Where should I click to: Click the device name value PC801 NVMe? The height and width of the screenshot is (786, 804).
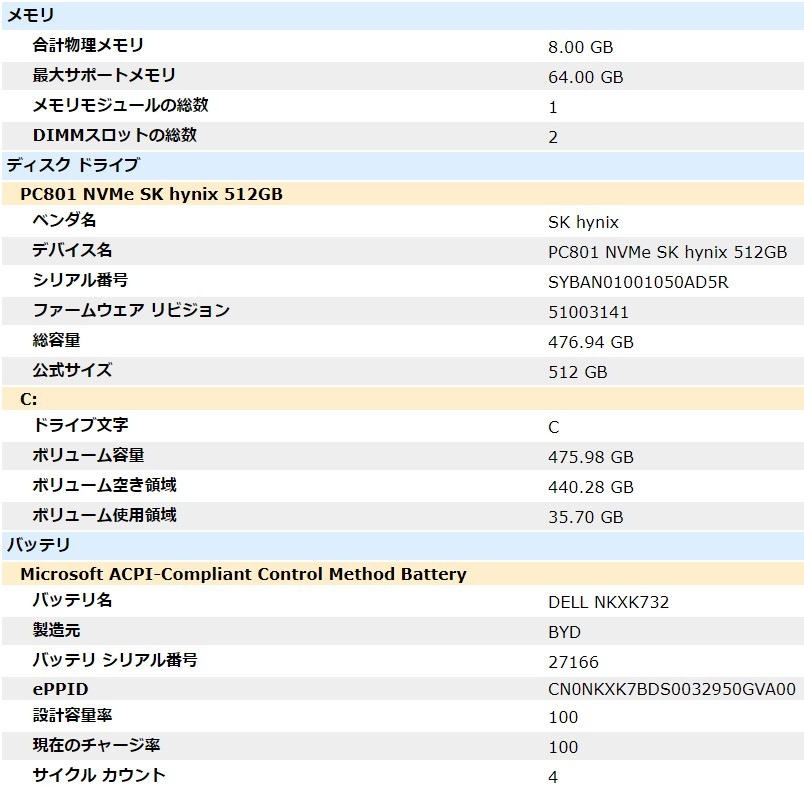[x=667, y=252]
